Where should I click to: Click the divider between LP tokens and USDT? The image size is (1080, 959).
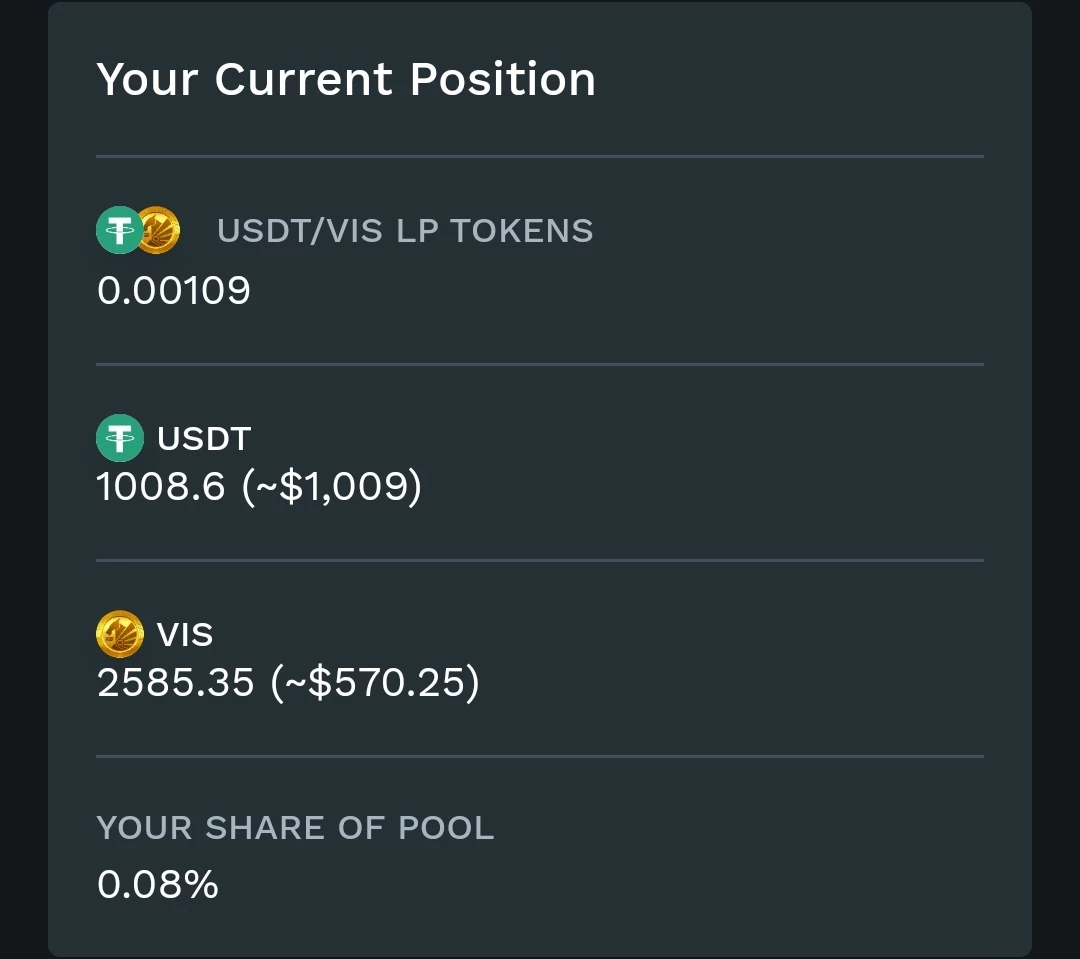[x=540, y=365]
